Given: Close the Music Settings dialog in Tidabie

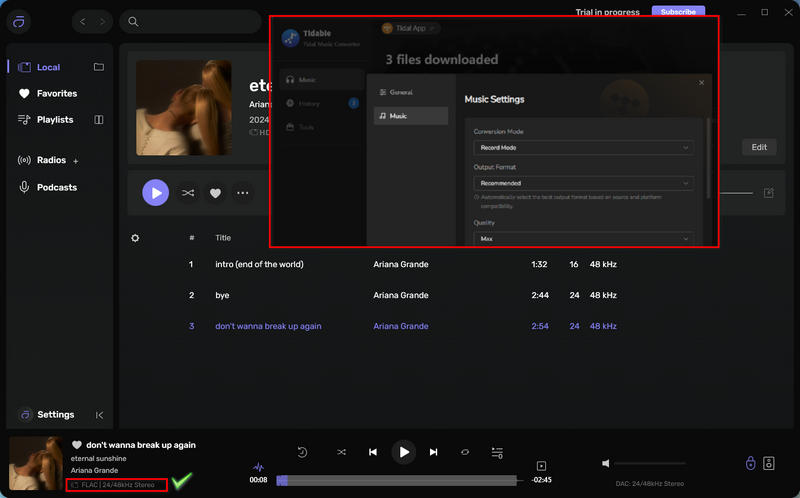Looking at the screenshot, I should coord(702,83).
